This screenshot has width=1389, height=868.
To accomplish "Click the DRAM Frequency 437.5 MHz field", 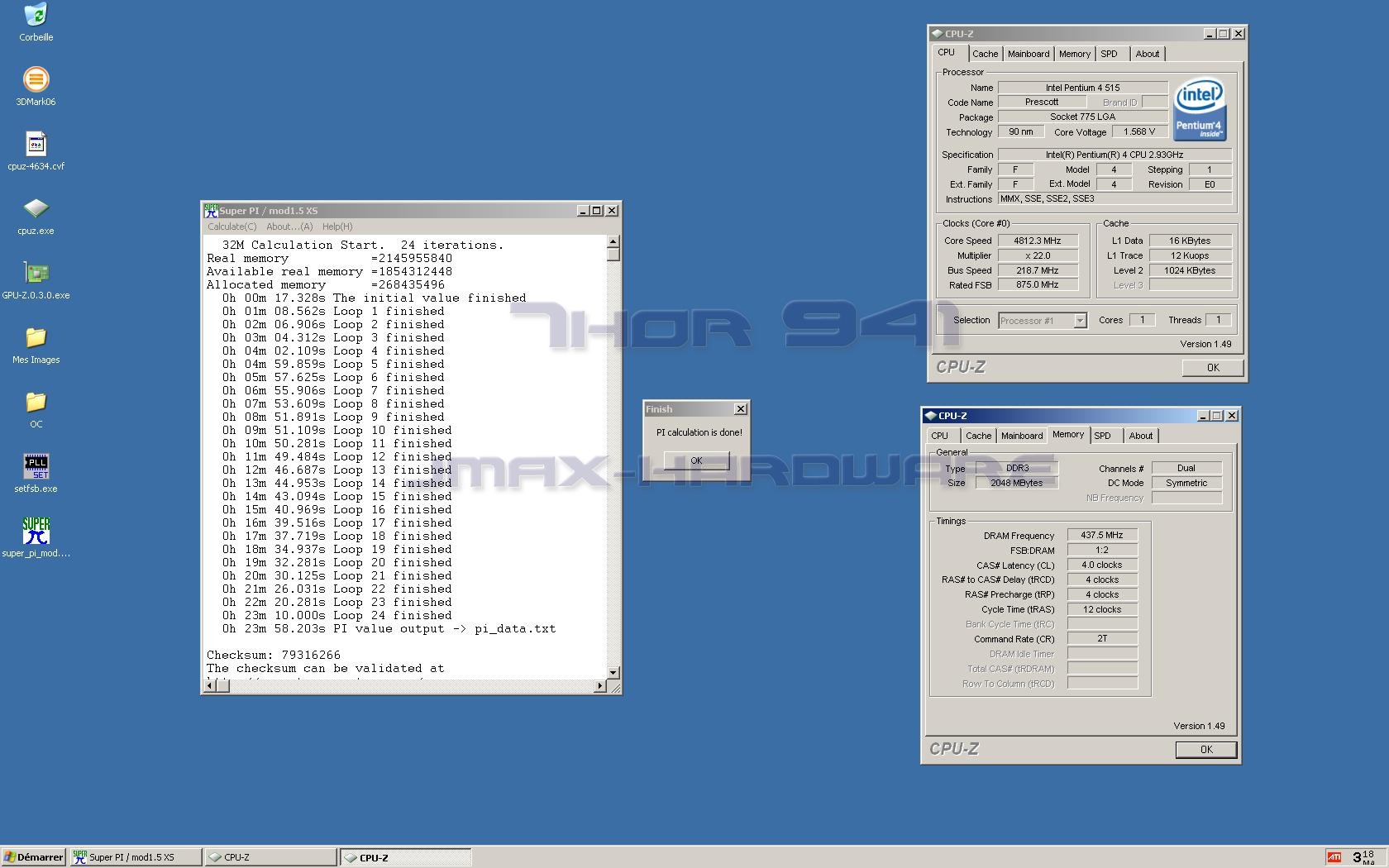I will point(1102,536).
